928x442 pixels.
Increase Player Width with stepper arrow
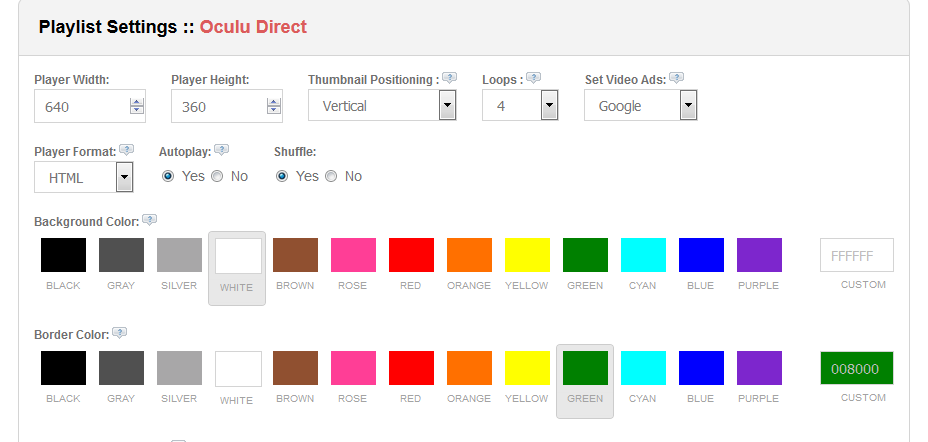point(137,102)
